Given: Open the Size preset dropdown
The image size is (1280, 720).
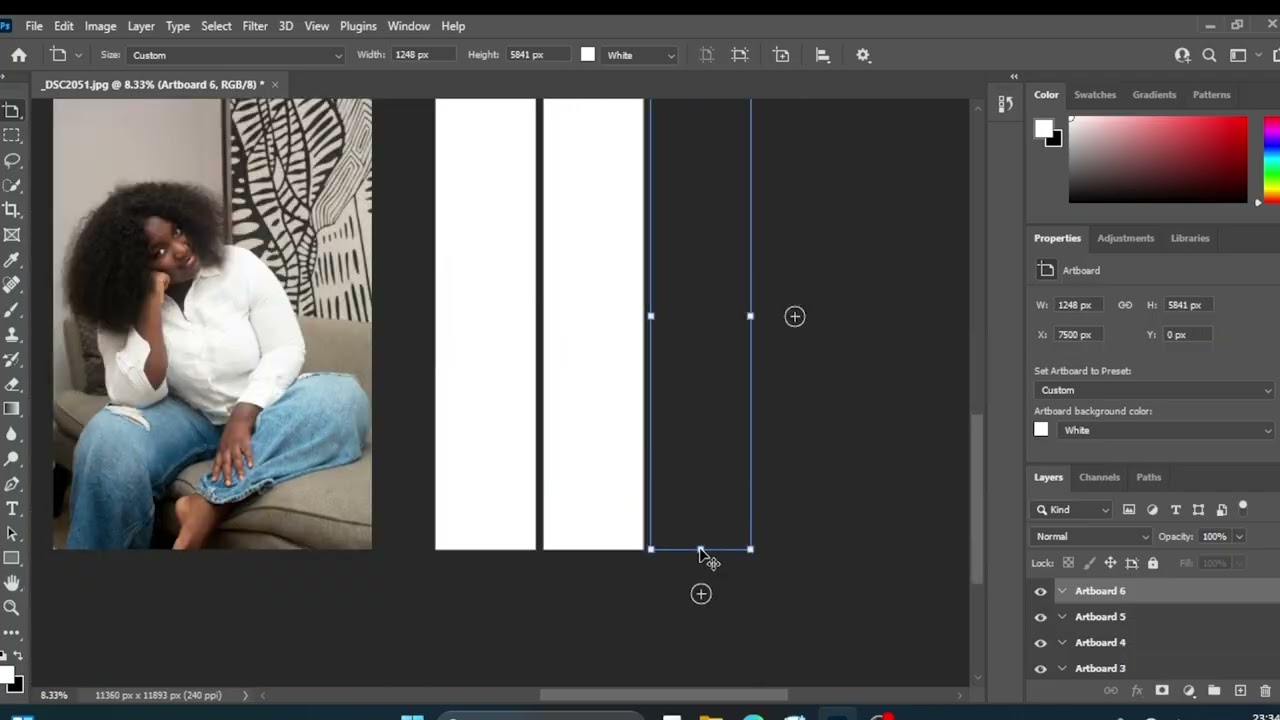Looking at the screenshot, I should click(x=235, y=55).
